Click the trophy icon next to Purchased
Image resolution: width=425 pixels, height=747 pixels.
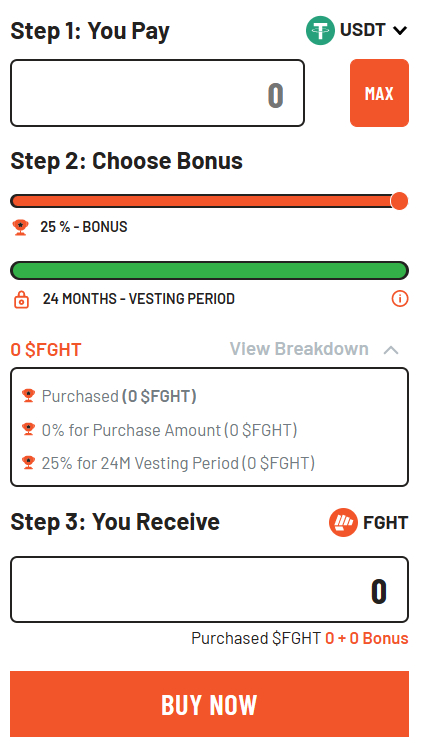pyautogui.click(x=29, y=395)
